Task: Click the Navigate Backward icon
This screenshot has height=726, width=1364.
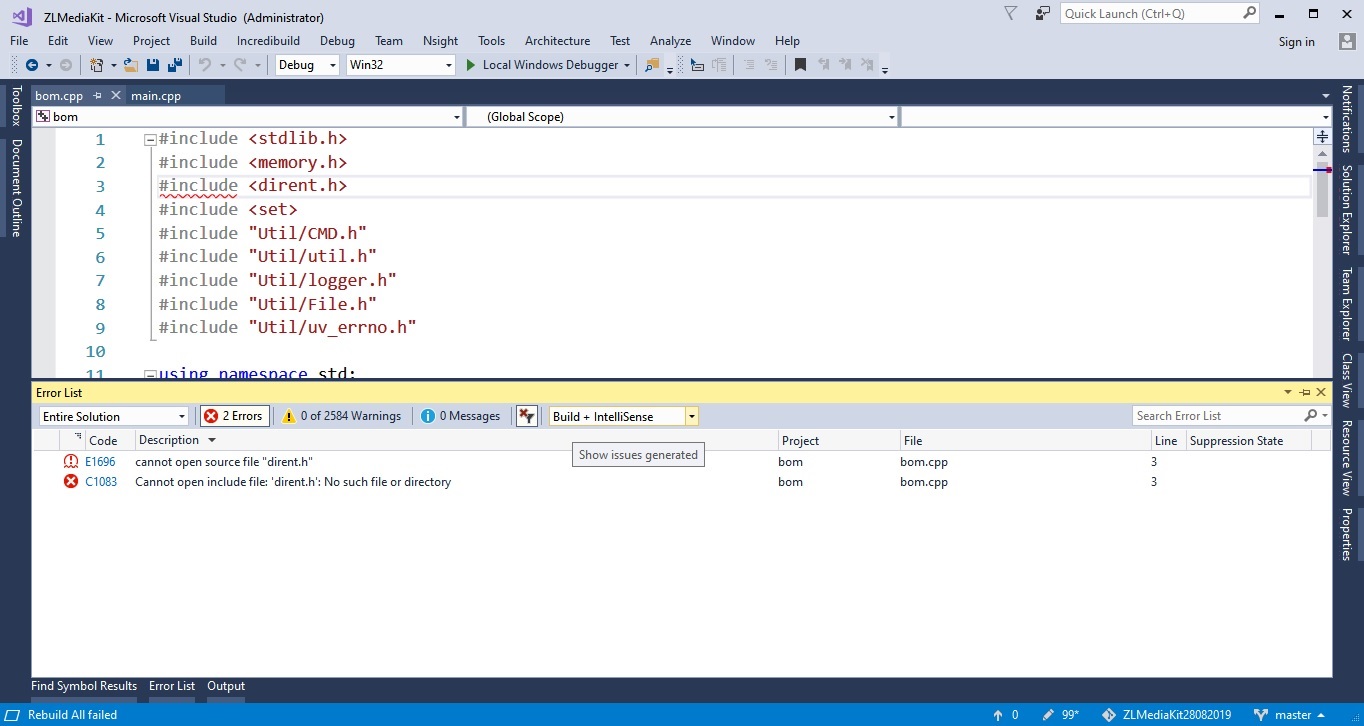Action: (x=32, y=64)
